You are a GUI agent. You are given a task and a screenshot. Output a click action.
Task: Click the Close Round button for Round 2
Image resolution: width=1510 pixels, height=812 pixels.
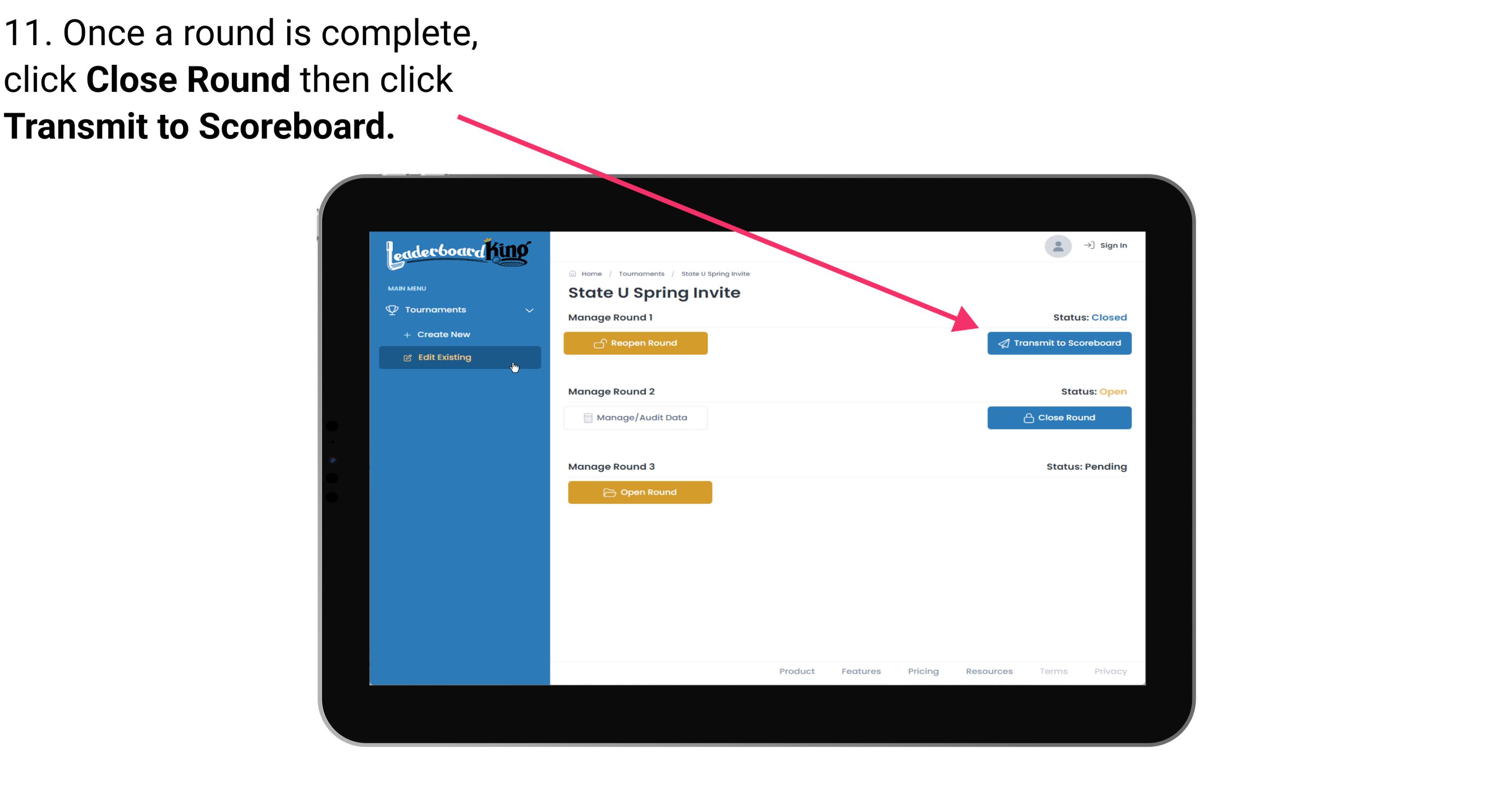[x=1059, y=418]
